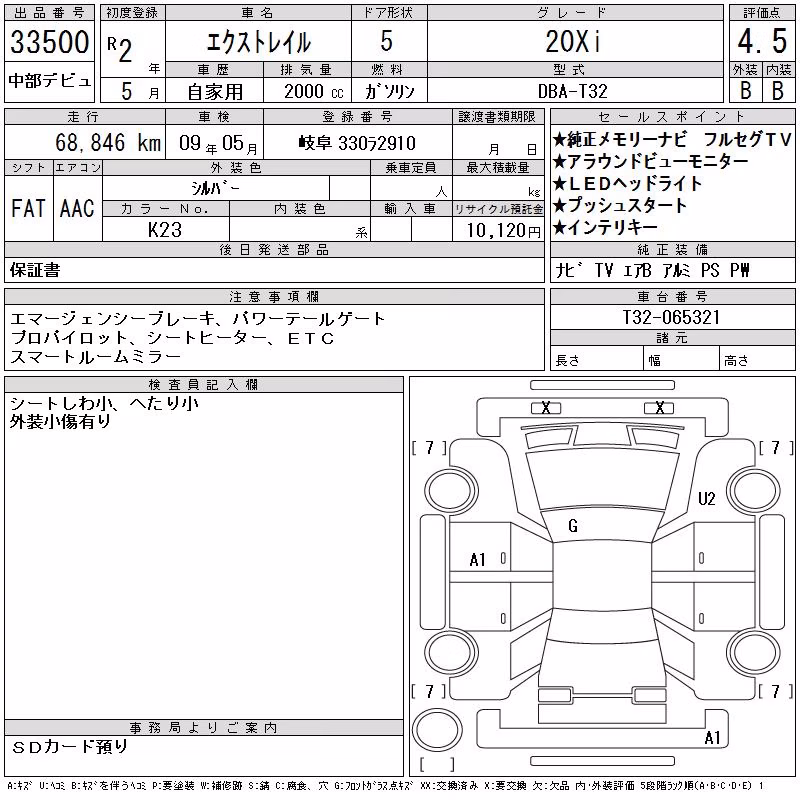Click the R2 first registration year

(120, 49)
